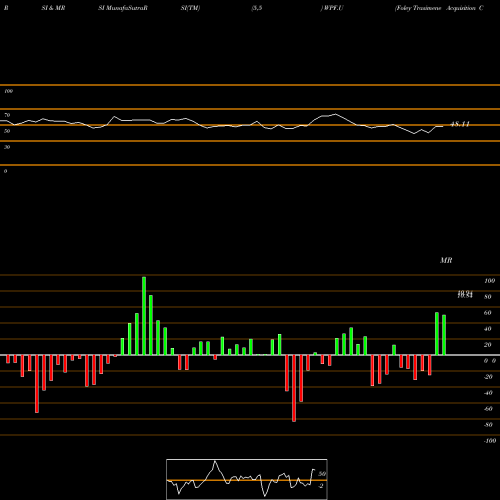Click the -60 label on the MR axis
This screenshot has height=500, width=500.
tap(488, 409)
